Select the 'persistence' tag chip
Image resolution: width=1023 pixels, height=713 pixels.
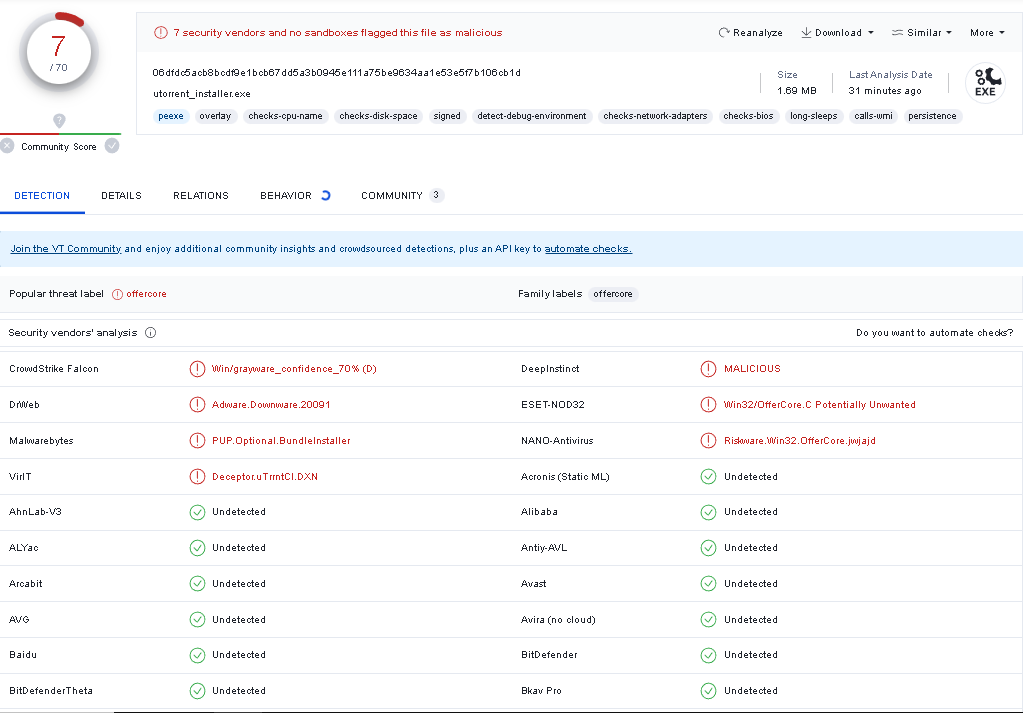click(933, 116)
